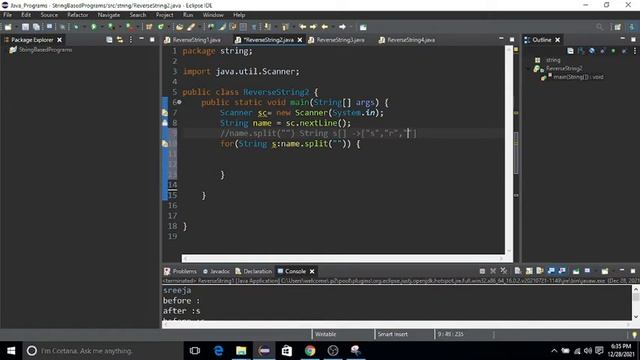Click the Clear Console icon

click(x=518, y=271)
